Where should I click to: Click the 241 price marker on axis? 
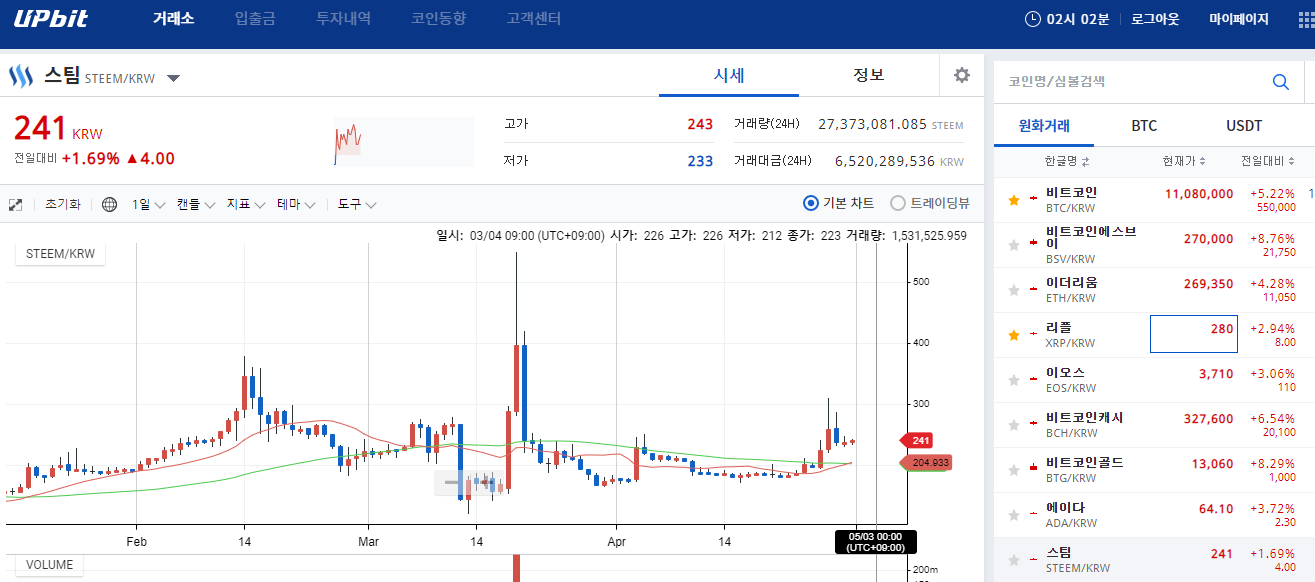tap(918, 440)
